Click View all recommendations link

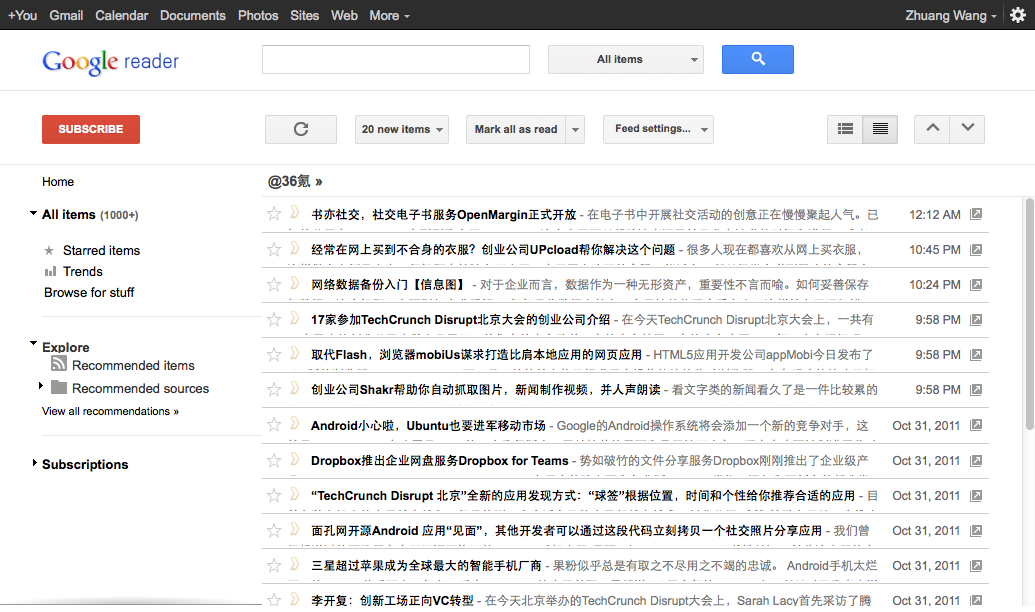tap(110, 411)
